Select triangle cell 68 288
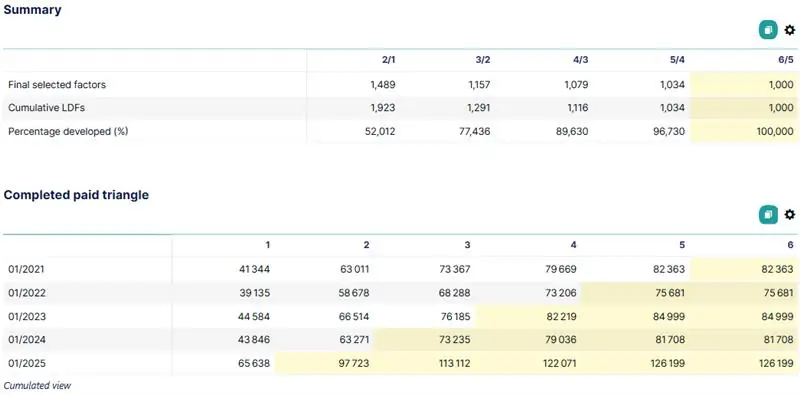The width and height of the screenshot is (800, 395). point(454,292)
